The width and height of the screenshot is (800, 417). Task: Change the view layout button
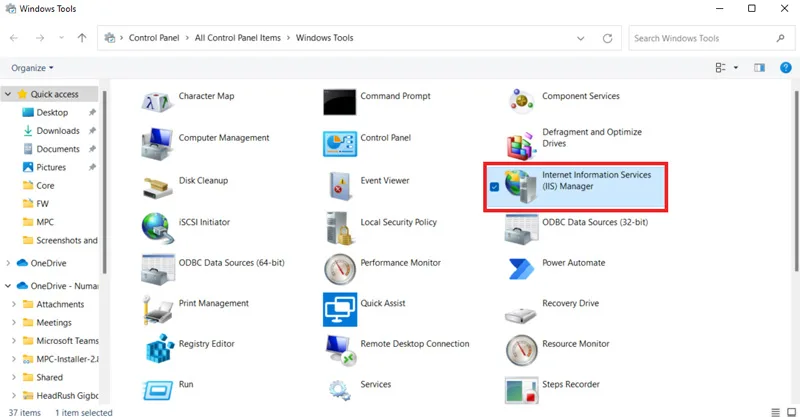[x=720, y=67]
